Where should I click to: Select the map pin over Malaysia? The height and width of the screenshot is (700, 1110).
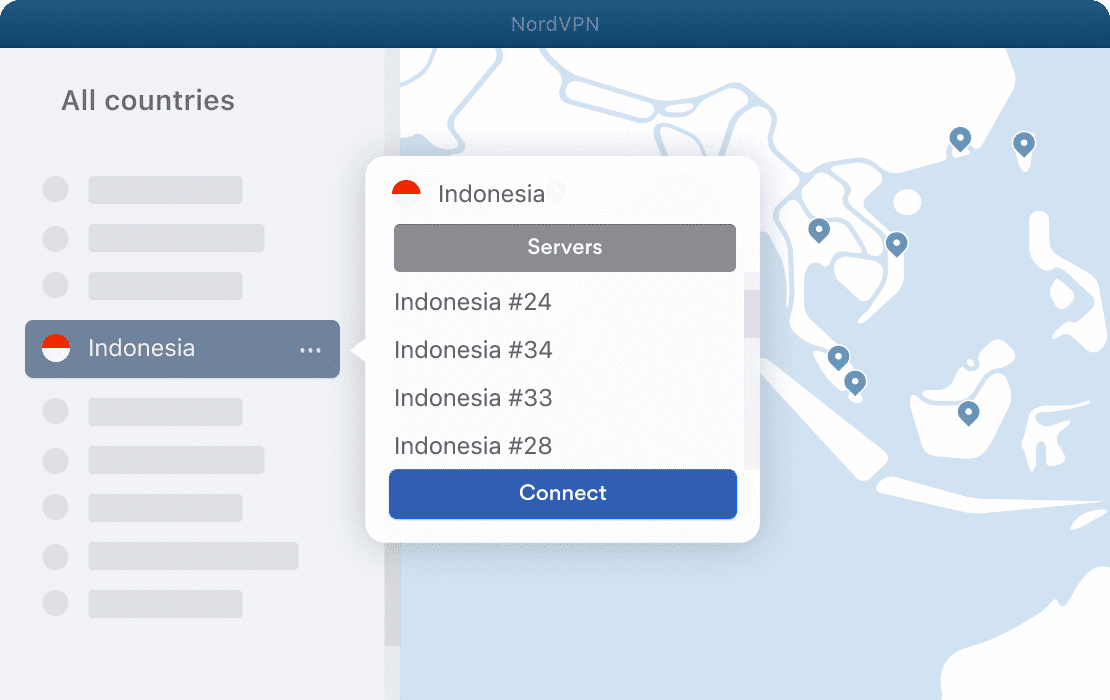(838, 357)
